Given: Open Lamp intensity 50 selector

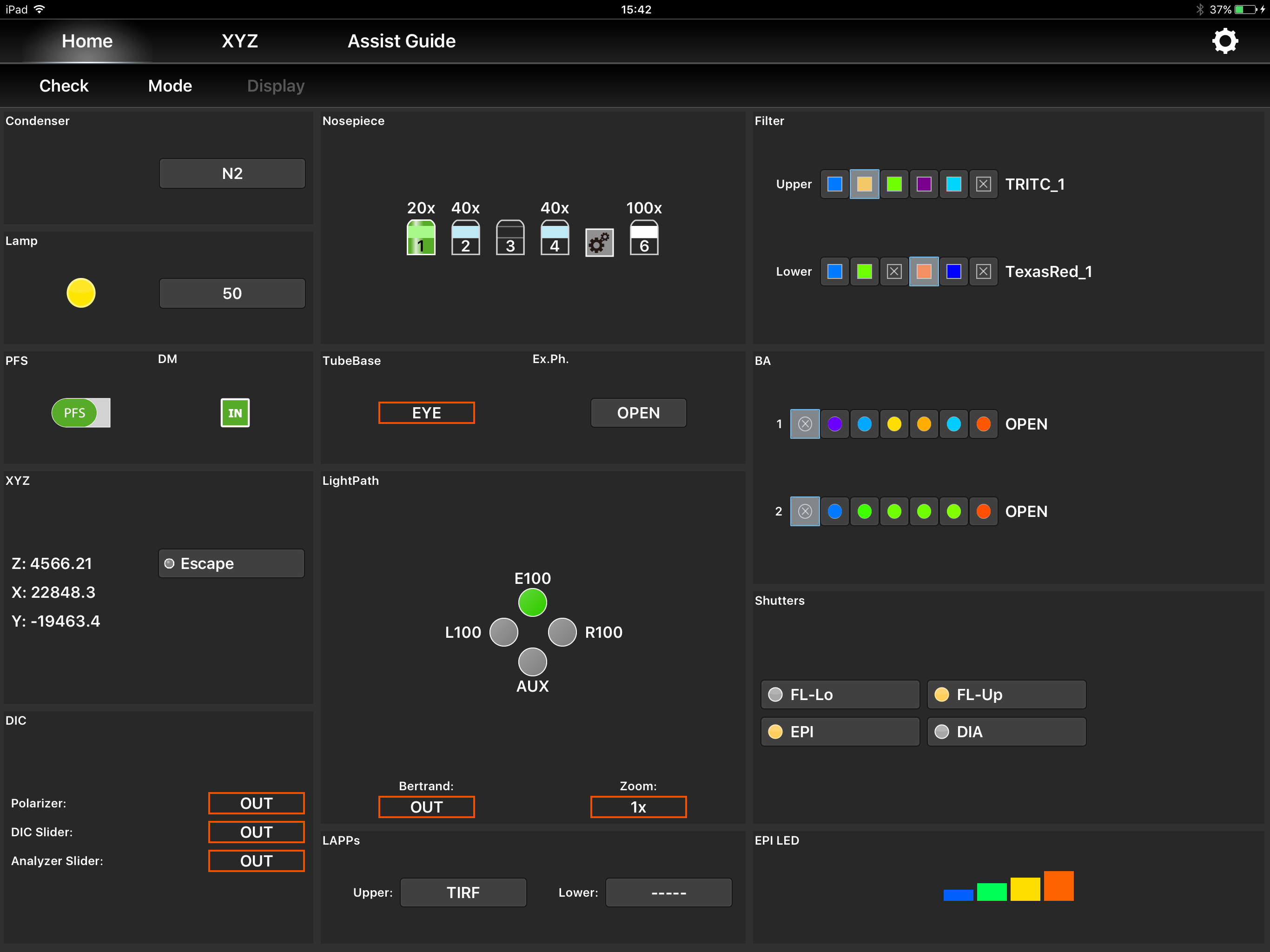Looking at the screenshot, I should pos(232,293).
